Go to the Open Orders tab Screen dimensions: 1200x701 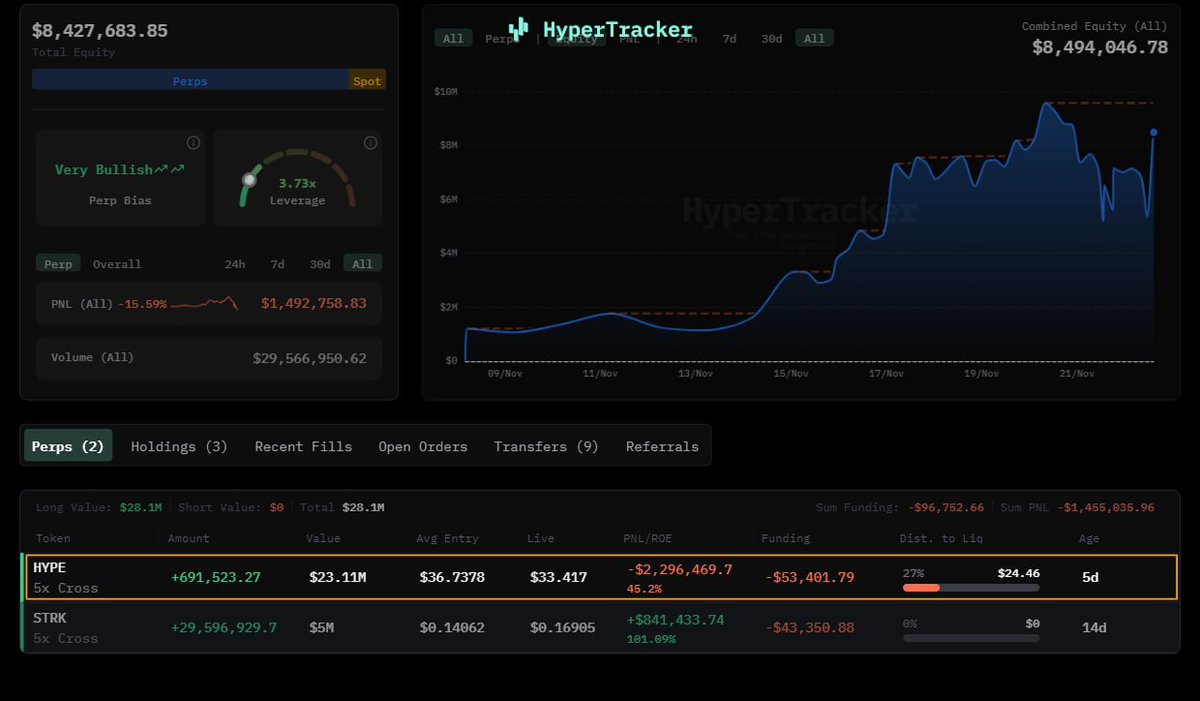click(422, 446)
